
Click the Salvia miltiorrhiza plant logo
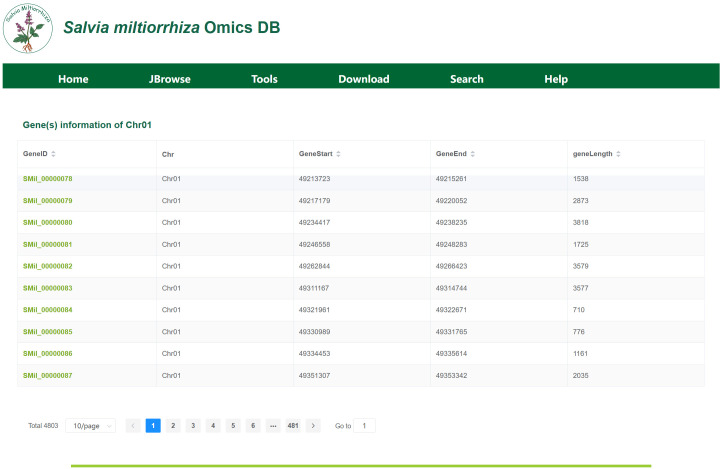(x=28, y=28)
